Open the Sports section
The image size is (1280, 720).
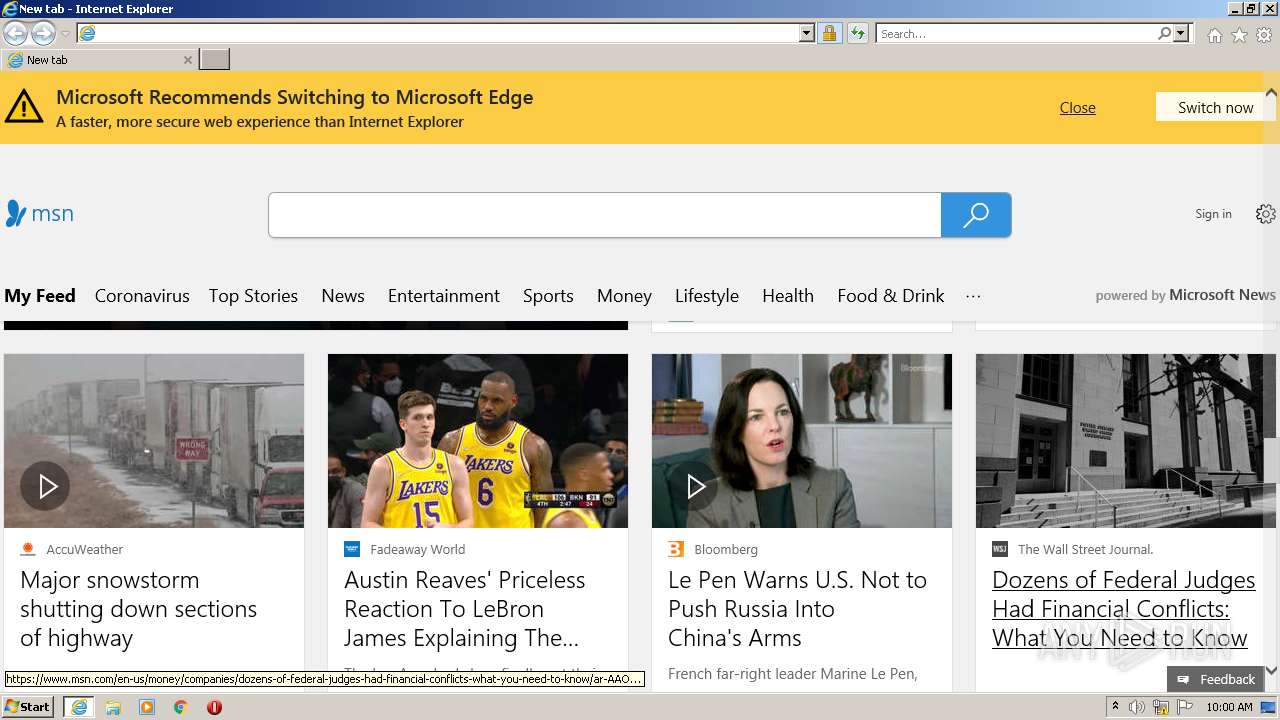coord(548,296)
